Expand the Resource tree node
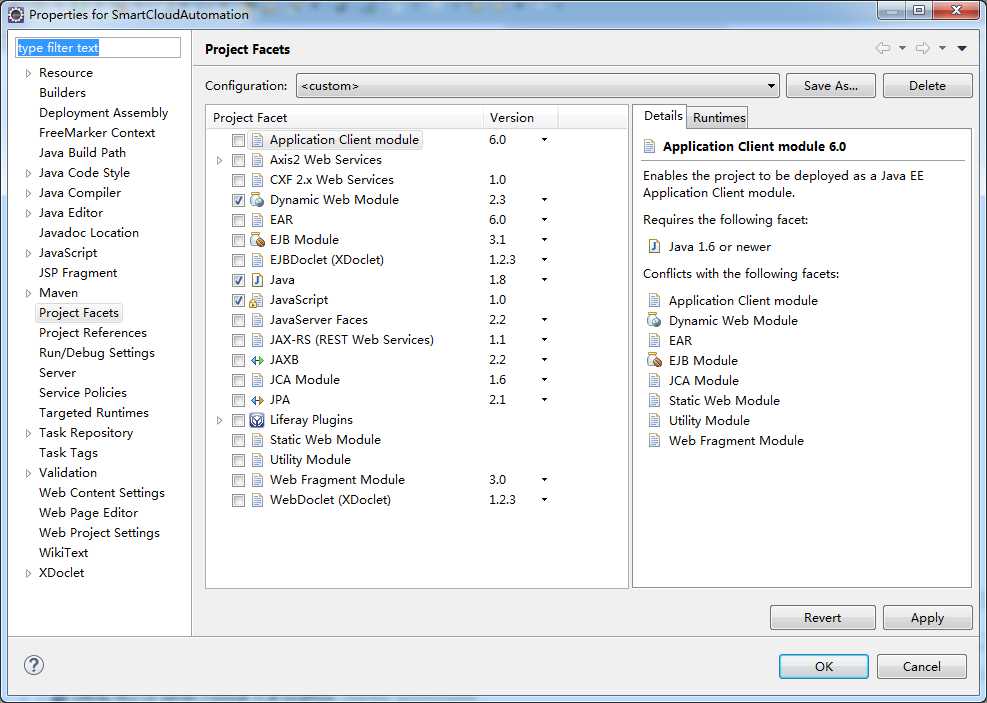The height and width of the screenshot is (703, 987). pyautogui.click(x=28, y=73)
